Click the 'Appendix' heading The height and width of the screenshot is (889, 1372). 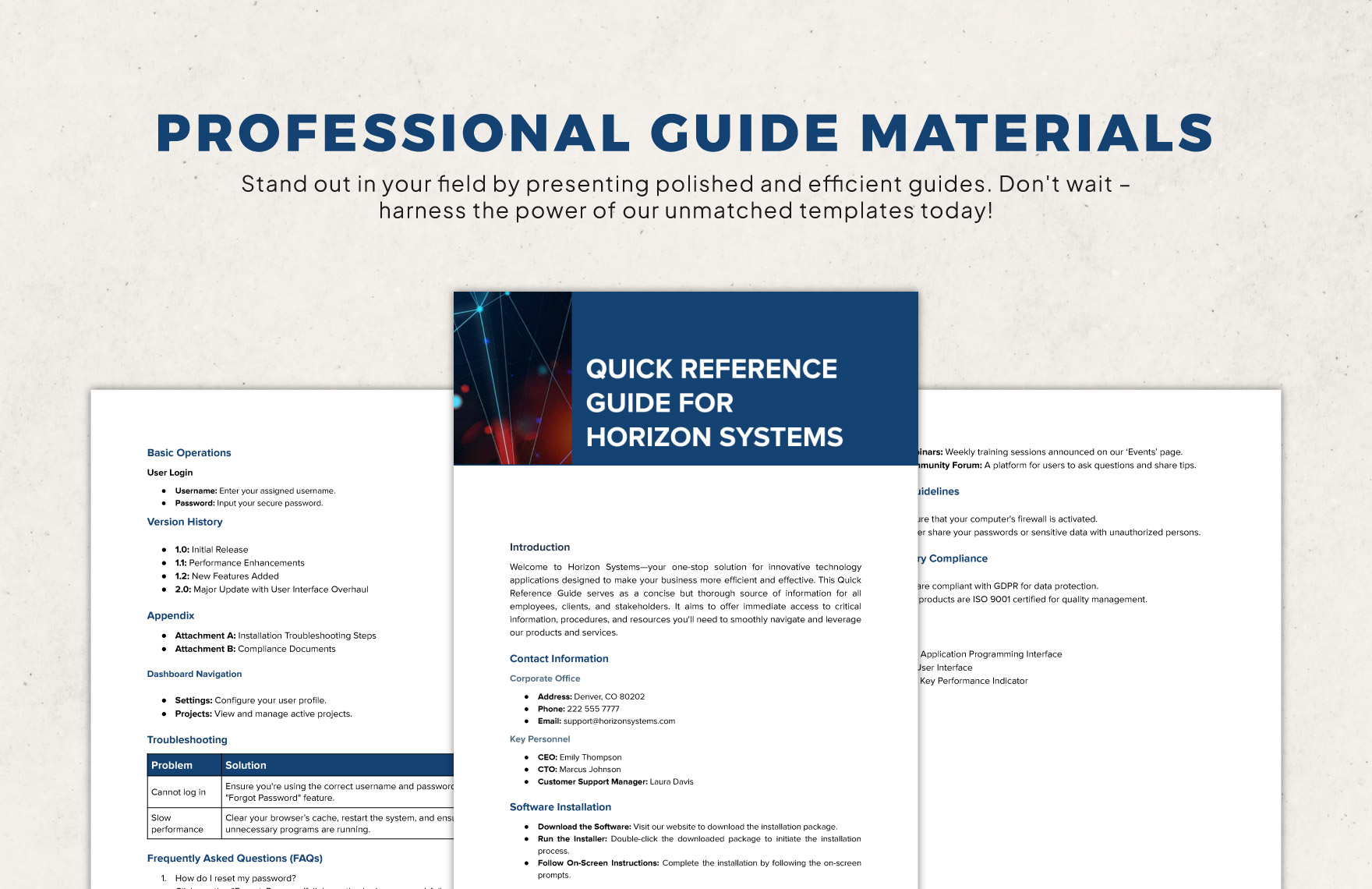(171, 616)
